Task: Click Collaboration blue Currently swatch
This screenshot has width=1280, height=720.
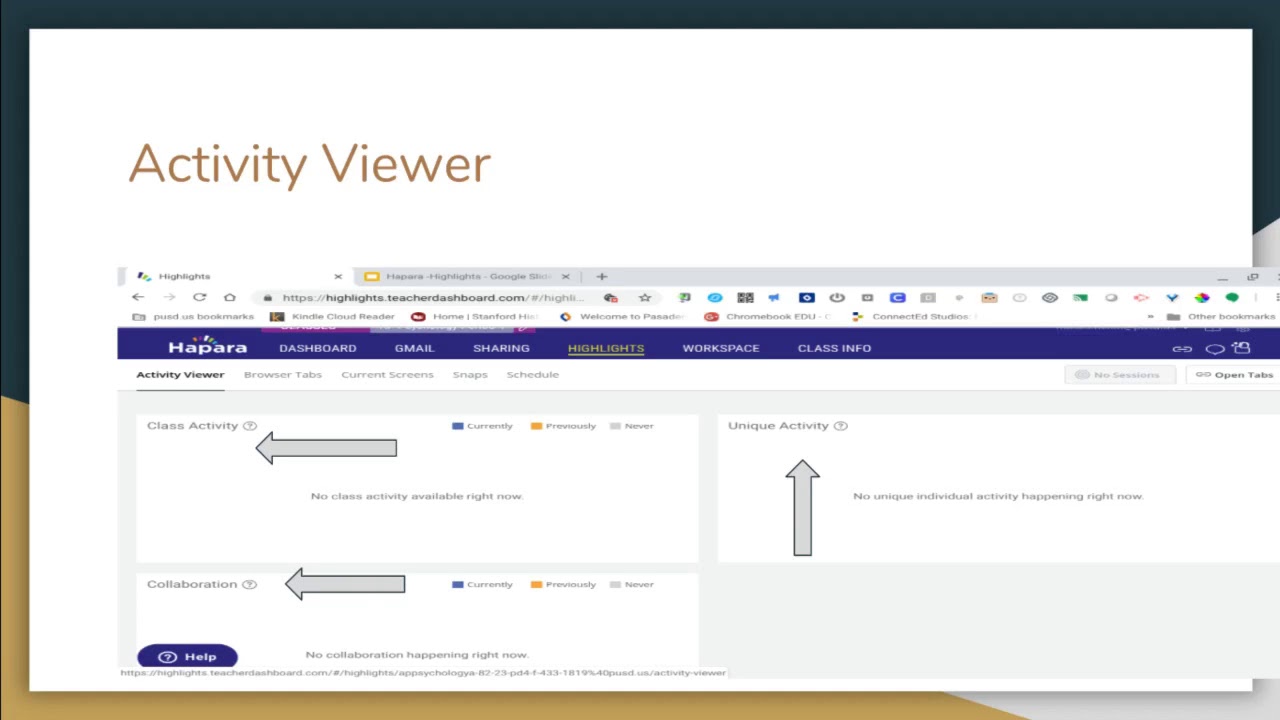Action: coord(458,584)
